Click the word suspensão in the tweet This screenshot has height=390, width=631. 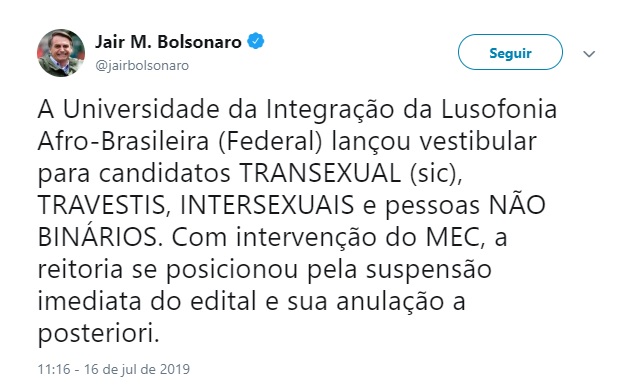click(x=429, y=270)
